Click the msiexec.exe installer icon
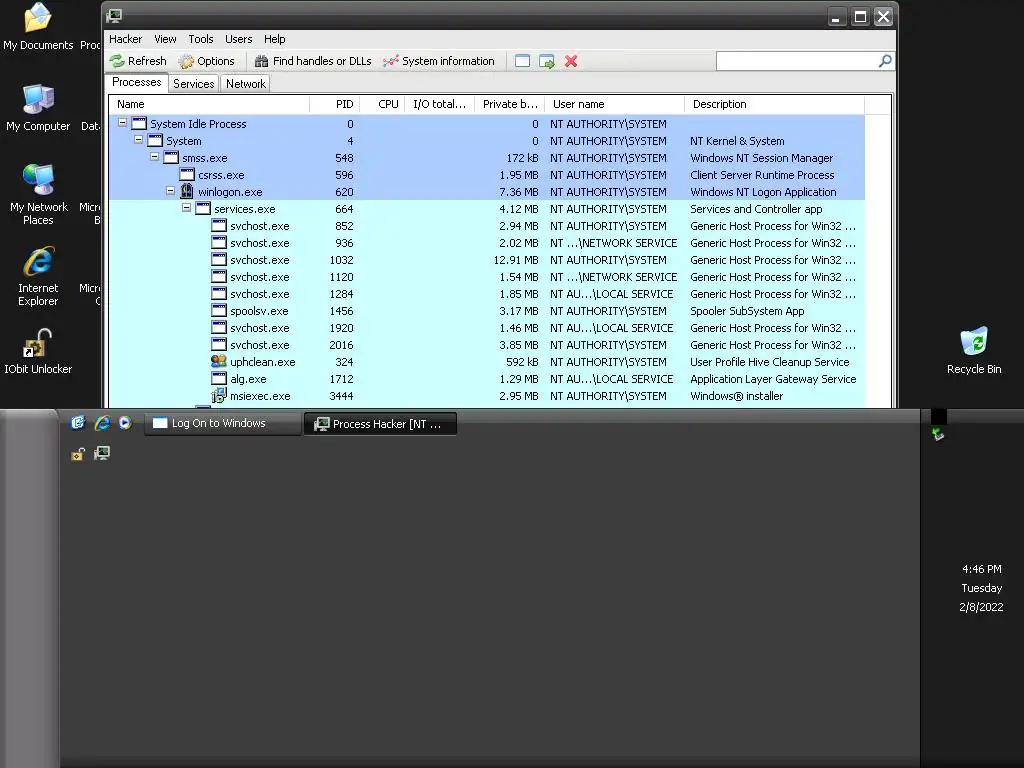This screenshot has height=768, width=1024. (x=219, y=395)
